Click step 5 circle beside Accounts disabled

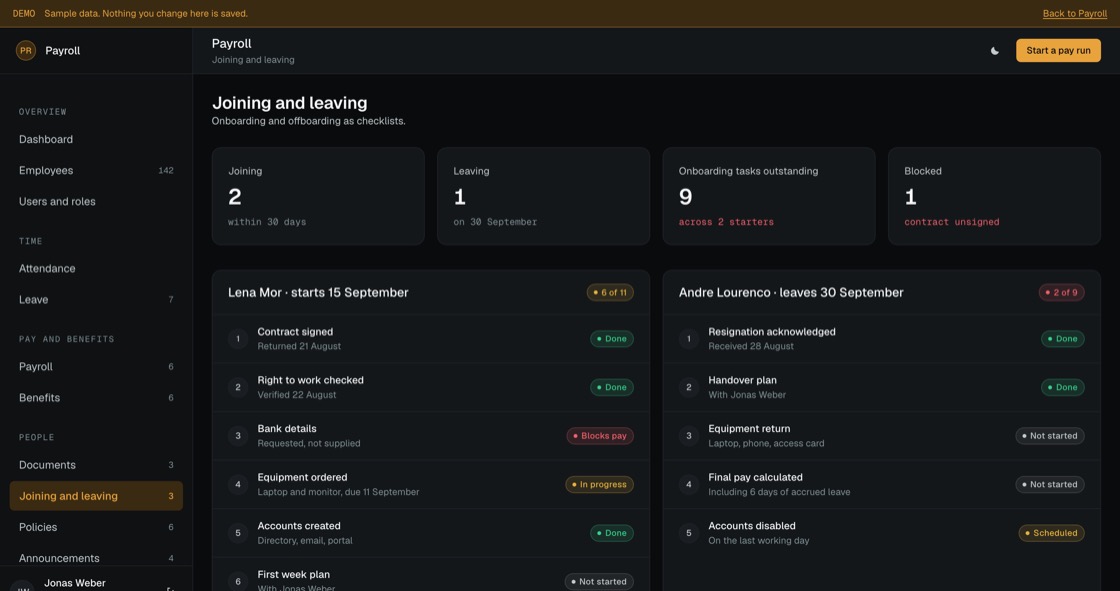click(x=689, y=533)
